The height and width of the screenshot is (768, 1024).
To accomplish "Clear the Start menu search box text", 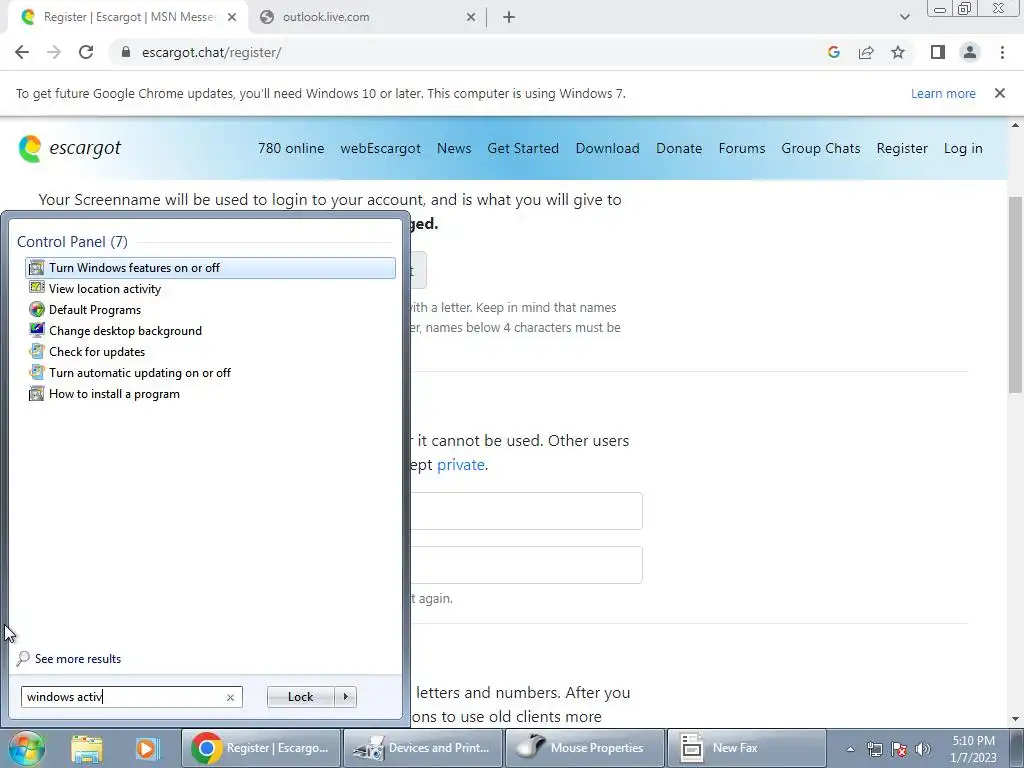I will [x=230, y=697].
